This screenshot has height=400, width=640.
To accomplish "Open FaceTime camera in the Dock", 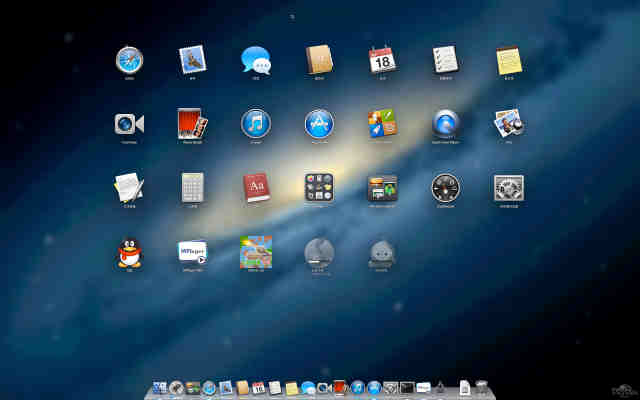I will click(x=324, y=387).
